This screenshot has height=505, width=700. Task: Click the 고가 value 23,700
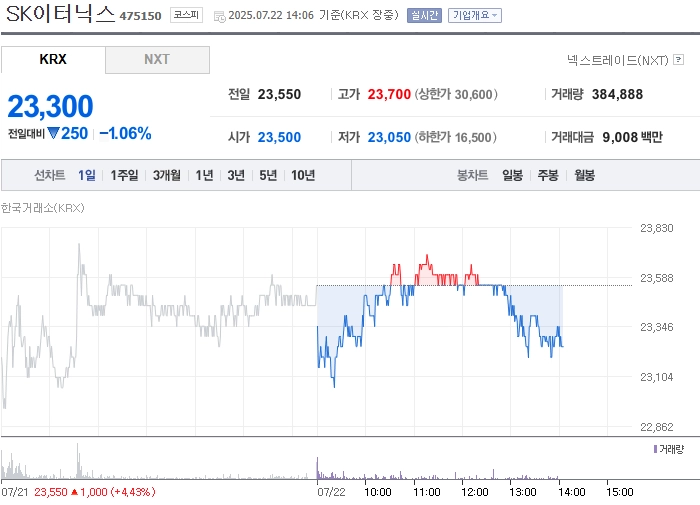click(x=389, y=94)
